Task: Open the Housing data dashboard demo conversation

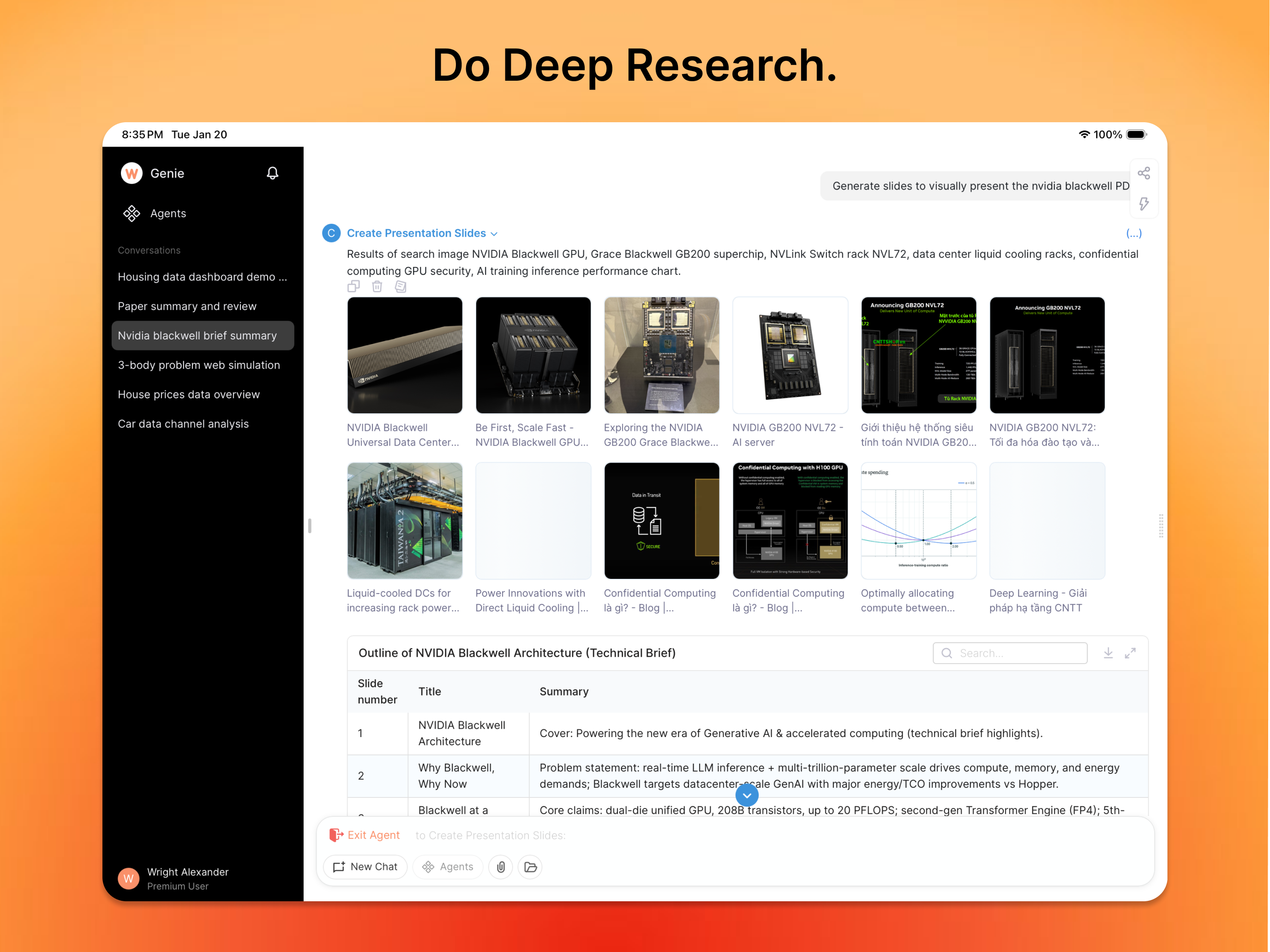Action: coord(203,277)
